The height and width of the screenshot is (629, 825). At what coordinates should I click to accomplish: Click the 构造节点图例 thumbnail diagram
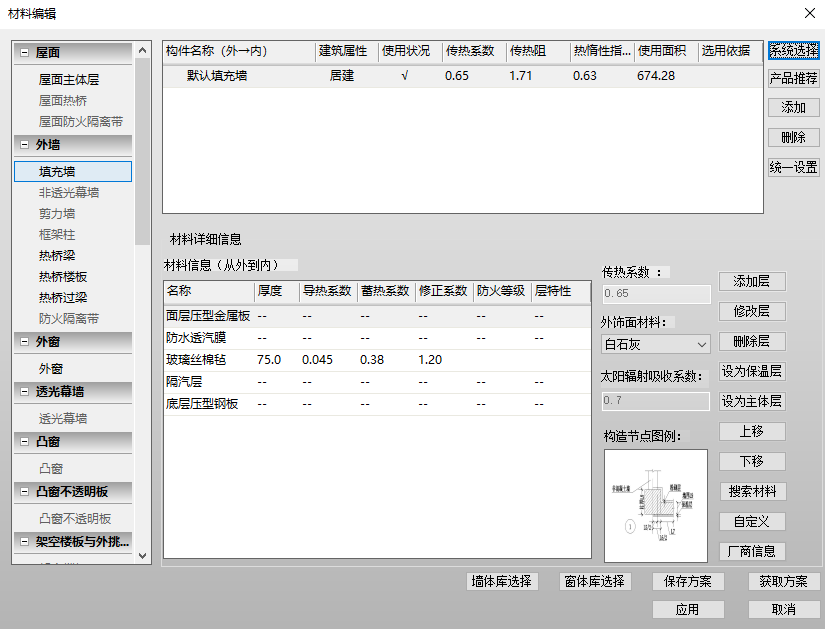[656, 505]
